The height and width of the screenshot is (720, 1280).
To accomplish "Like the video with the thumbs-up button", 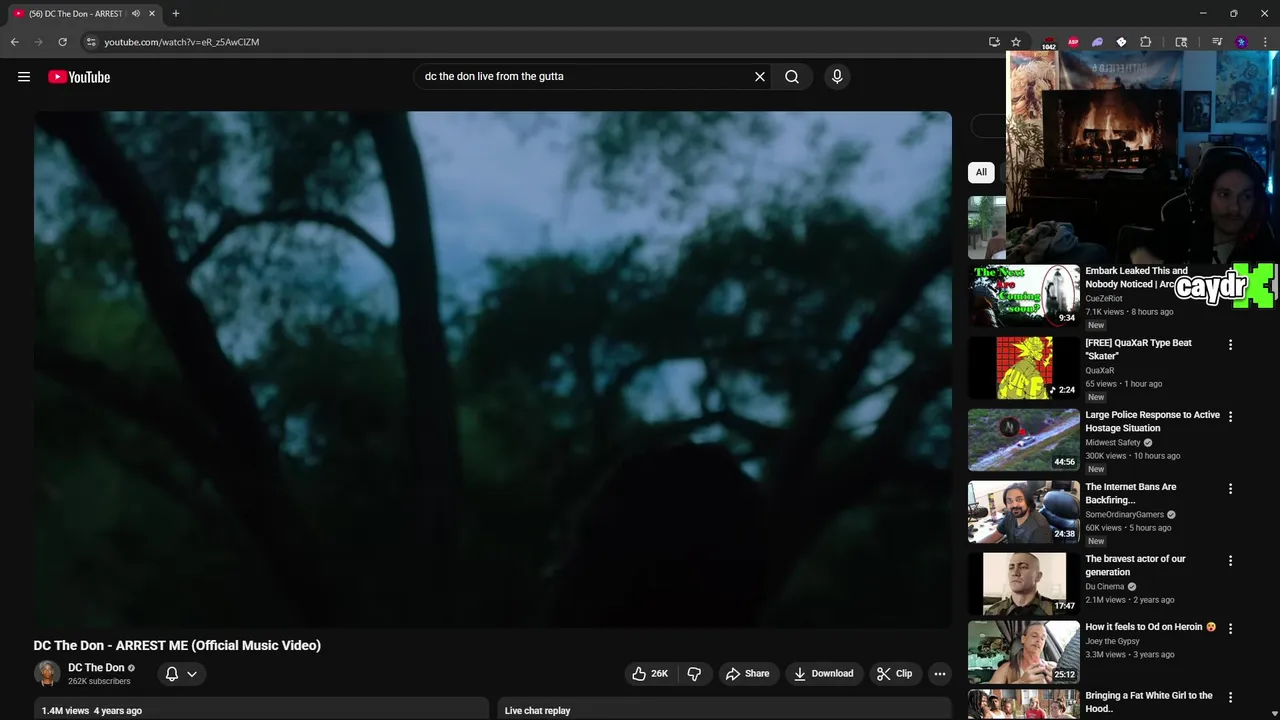I will click(650, 674).
